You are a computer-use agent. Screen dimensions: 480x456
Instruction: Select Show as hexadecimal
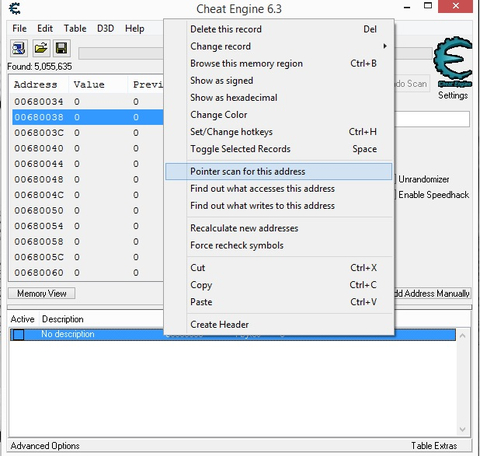279,98
